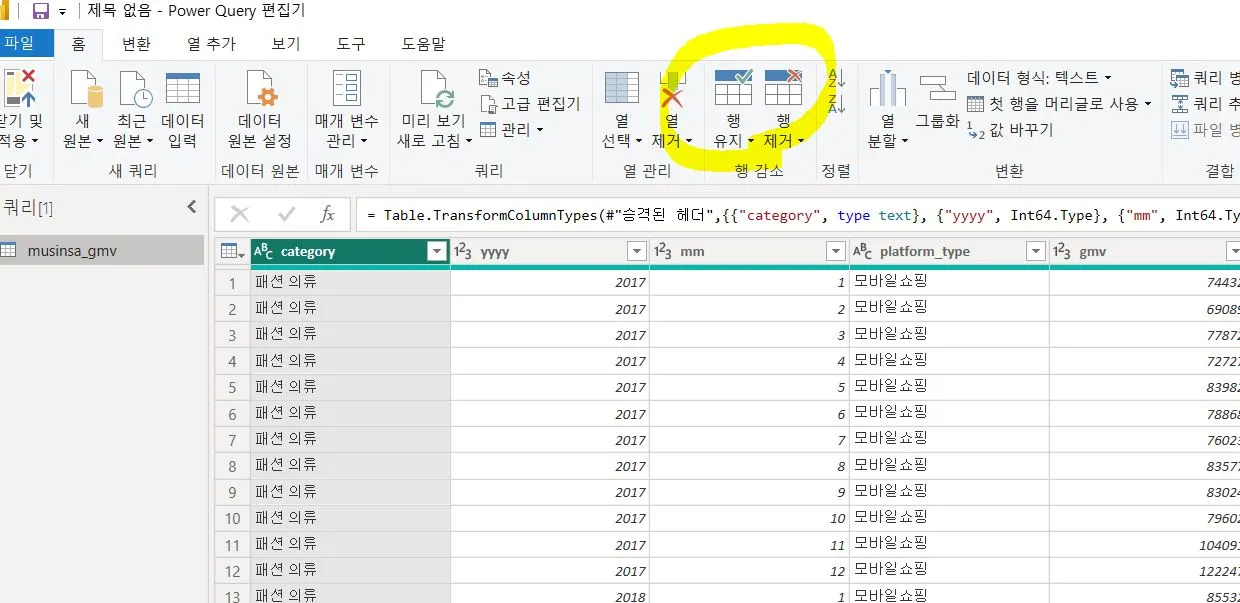Click the Save icon in title bar

pyautogui.click(x=41, y=11)
